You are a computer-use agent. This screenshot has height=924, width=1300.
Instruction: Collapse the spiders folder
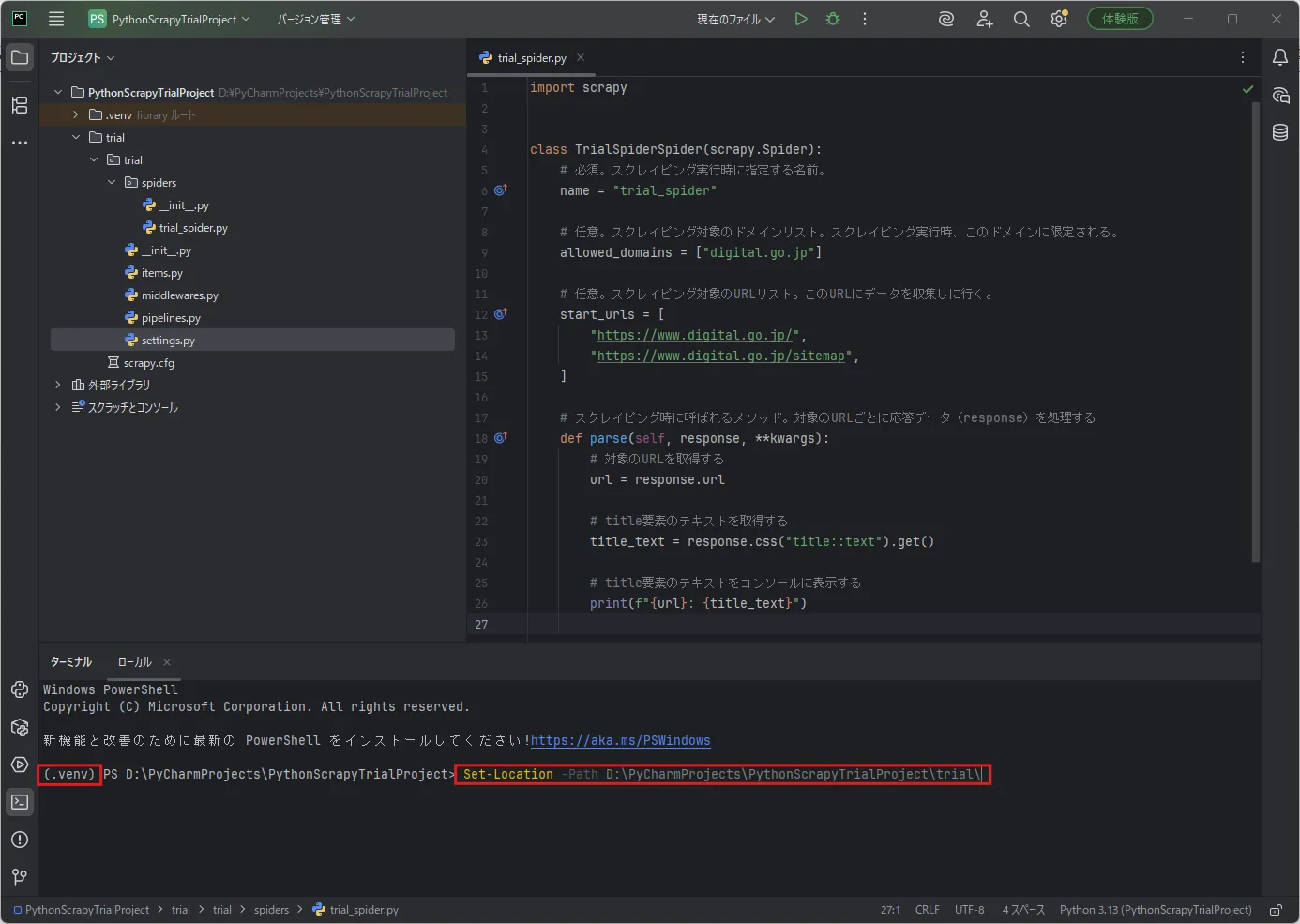pos(112,182)
